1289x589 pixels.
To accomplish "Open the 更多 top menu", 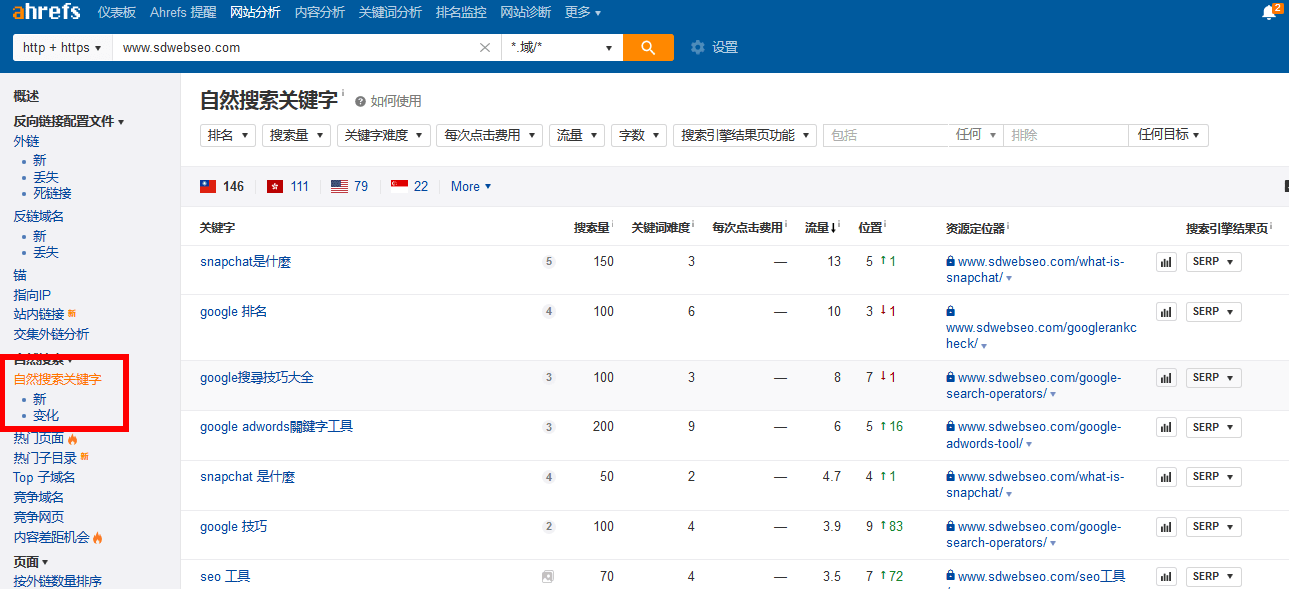I will pos(583,12).
